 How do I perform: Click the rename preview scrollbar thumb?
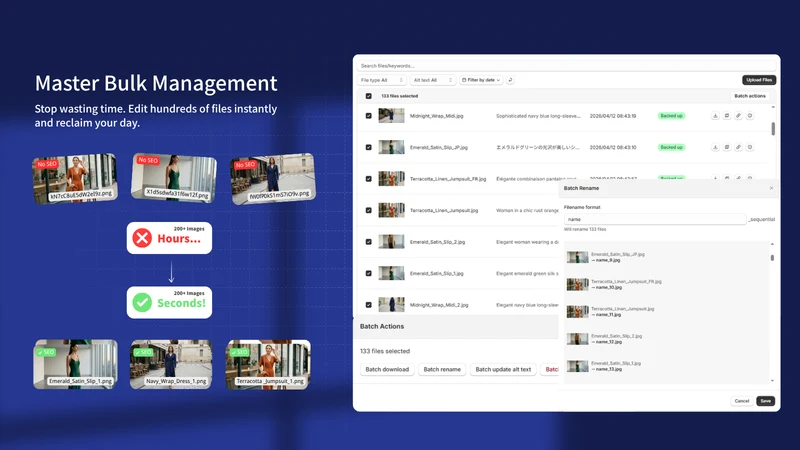[772, 258]
